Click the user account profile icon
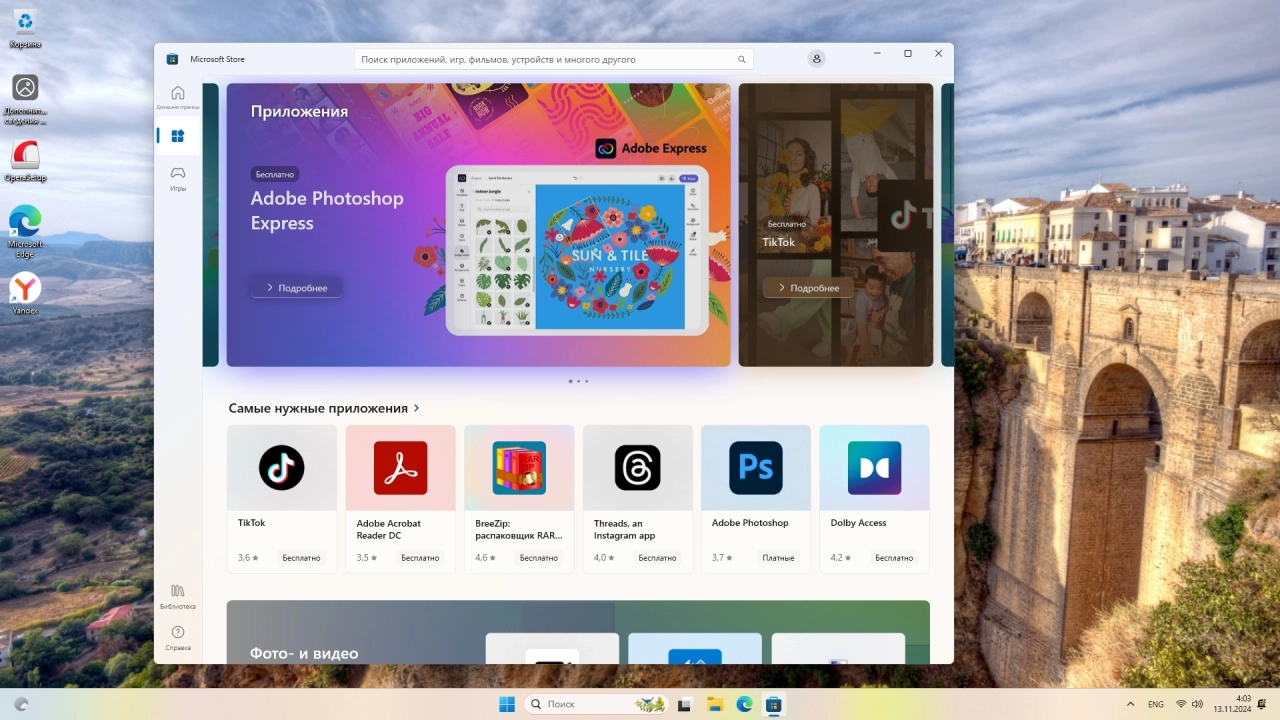The width and height of the screenshot is (1280, 720). [x=817, y=59]
